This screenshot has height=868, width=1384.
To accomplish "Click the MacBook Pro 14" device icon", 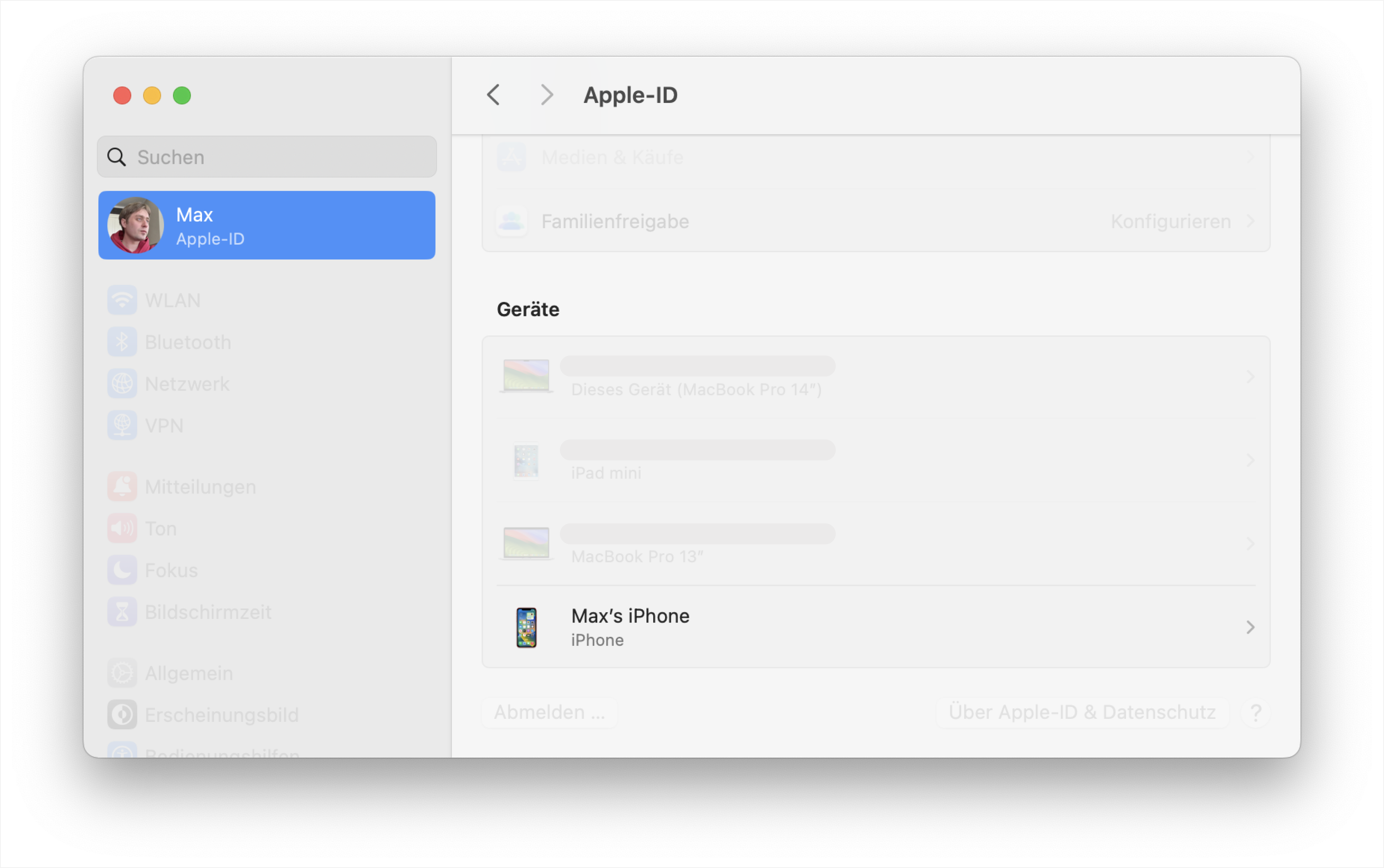I will pos(526,376).
